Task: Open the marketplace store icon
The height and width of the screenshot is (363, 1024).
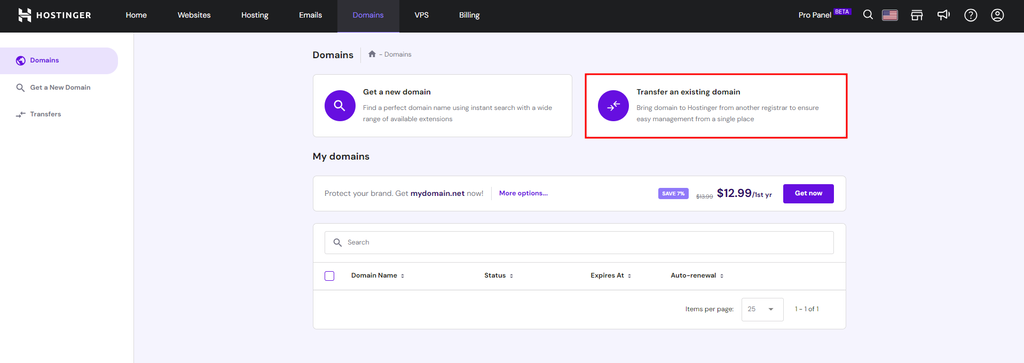Action: (x=917, y=15)
